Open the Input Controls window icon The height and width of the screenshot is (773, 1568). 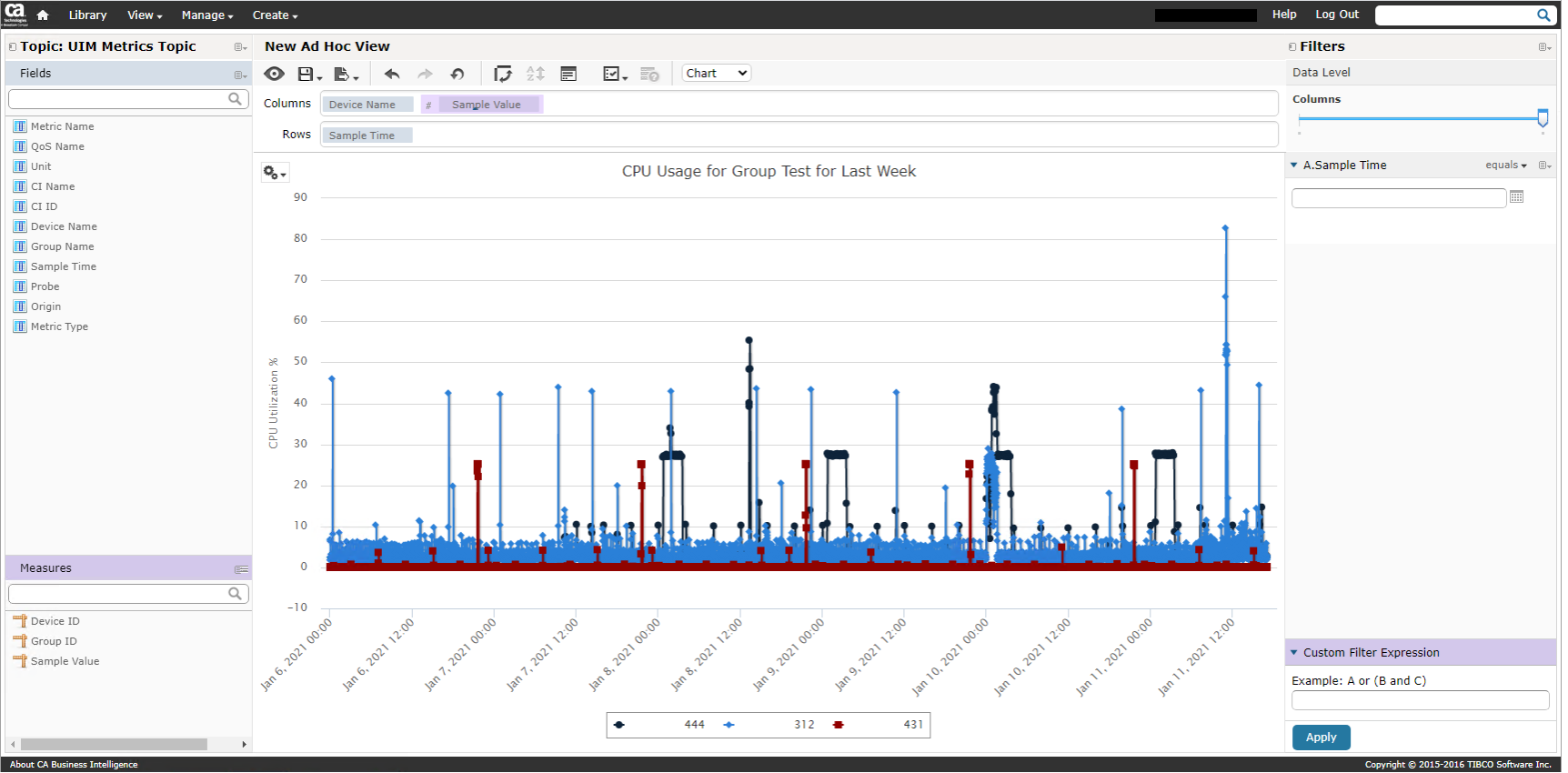pyautogui.click(x=568, y=74)
